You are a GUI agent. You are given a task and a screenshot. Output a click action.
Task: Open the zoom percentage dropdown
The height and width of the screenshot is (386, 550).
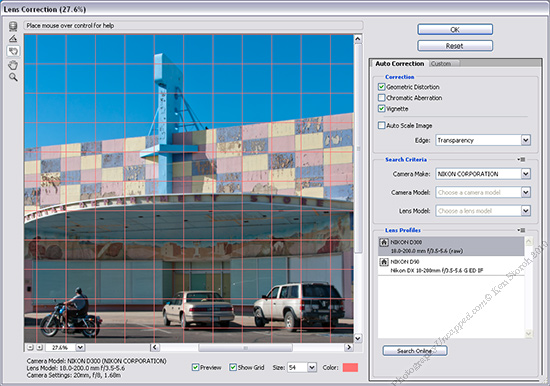[x=80, y=347]
